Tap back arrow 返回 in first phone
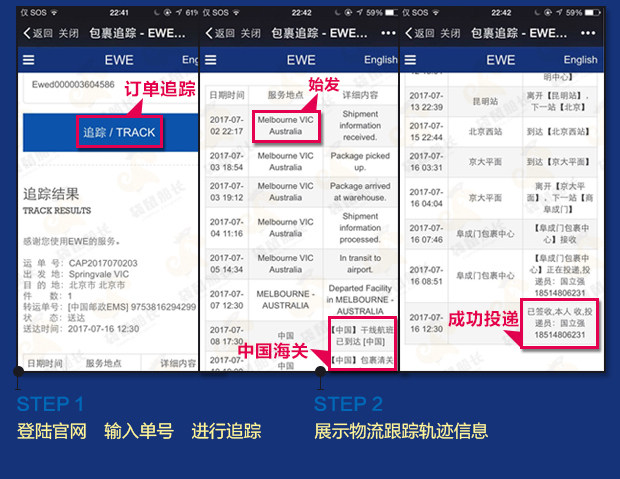 pyautogui.click(x=38, y=33)
